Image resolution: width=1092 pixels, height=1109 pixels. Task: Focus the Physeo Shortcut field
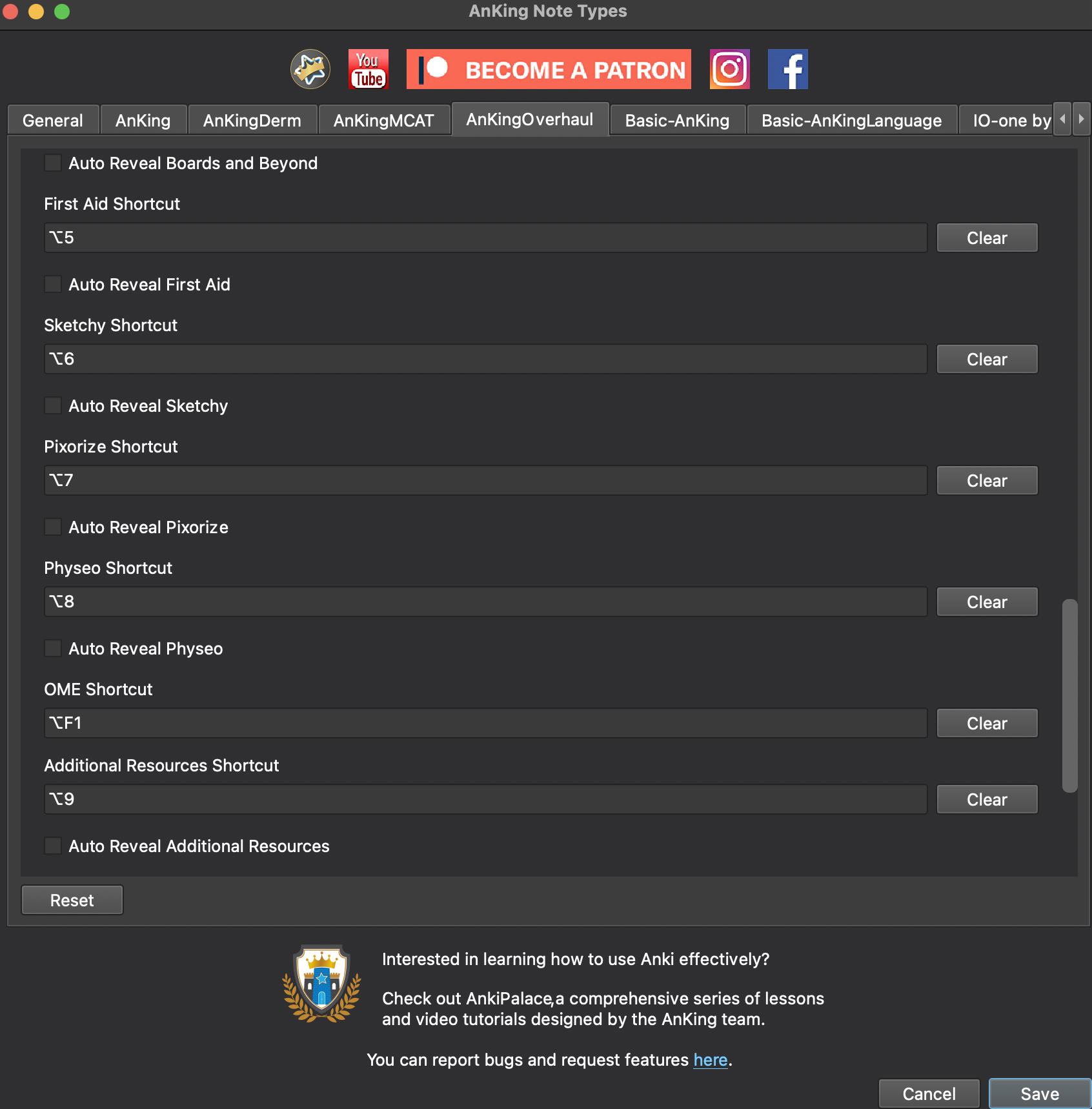click(x=485, y=602)
